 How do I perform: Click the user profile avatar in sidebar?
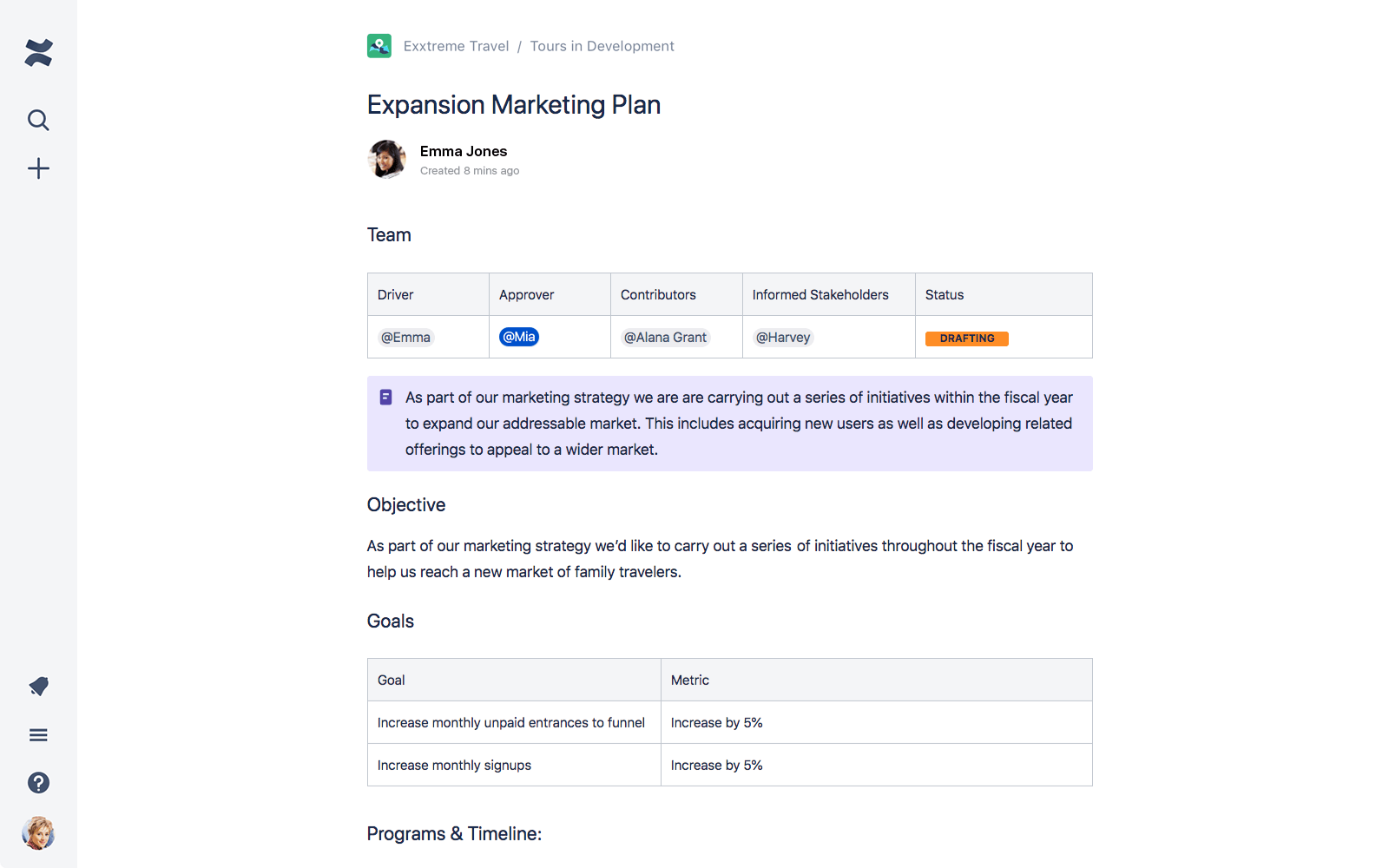coord(38,833)
